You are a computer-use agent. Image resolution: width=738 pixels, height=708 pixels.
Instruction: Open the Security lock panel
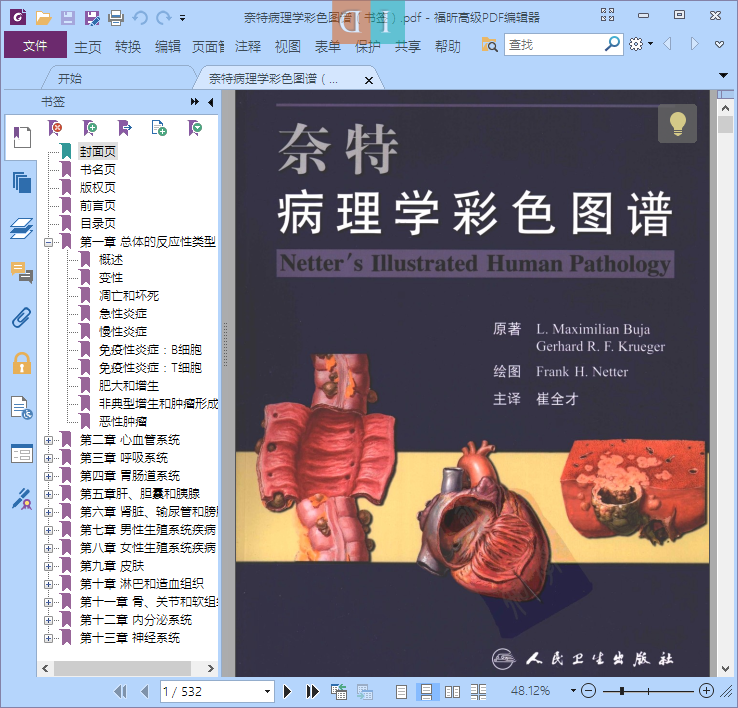22,363
